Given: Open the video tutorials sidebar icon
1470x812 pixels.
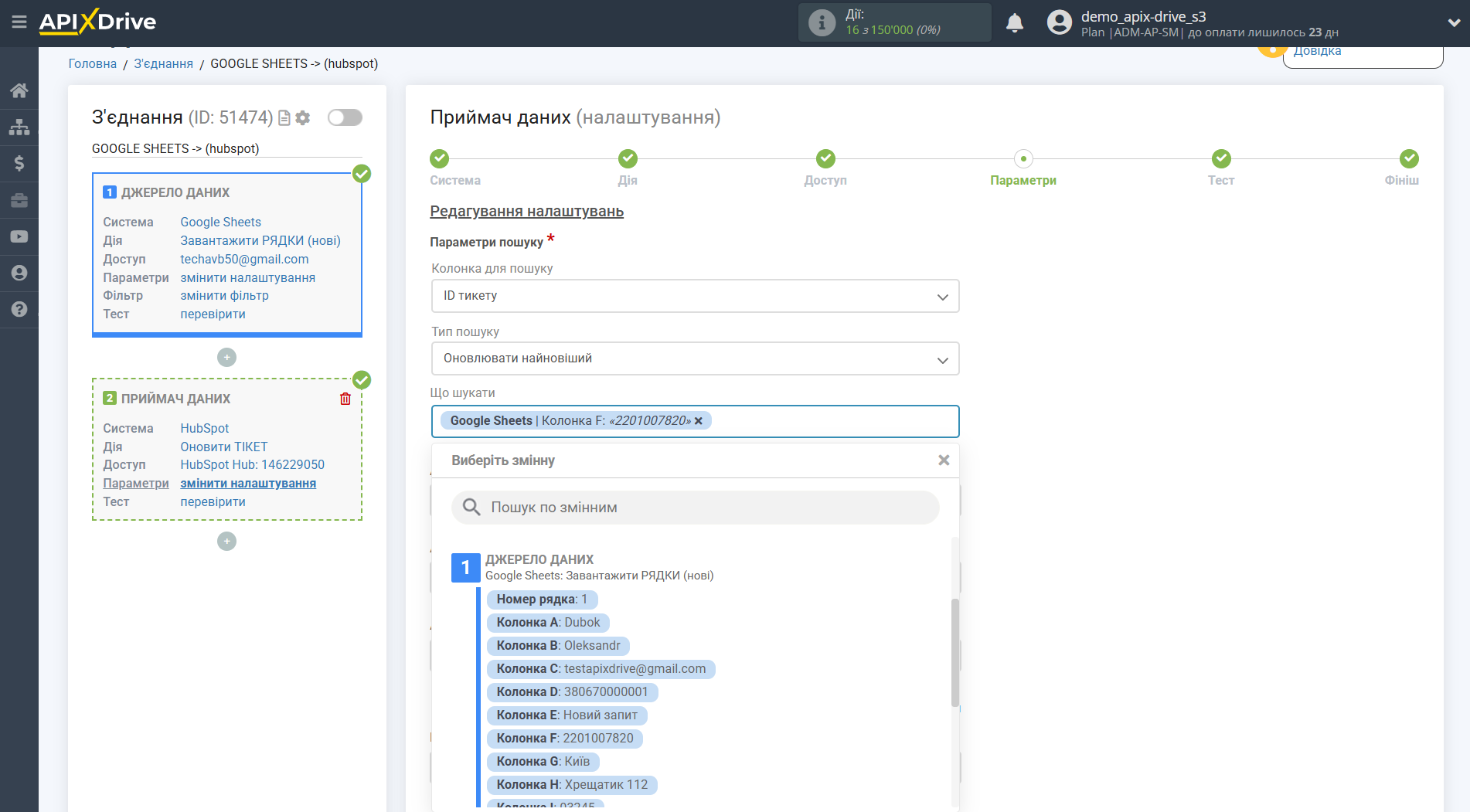Looking at the screenshot, I should coord(19,236).
